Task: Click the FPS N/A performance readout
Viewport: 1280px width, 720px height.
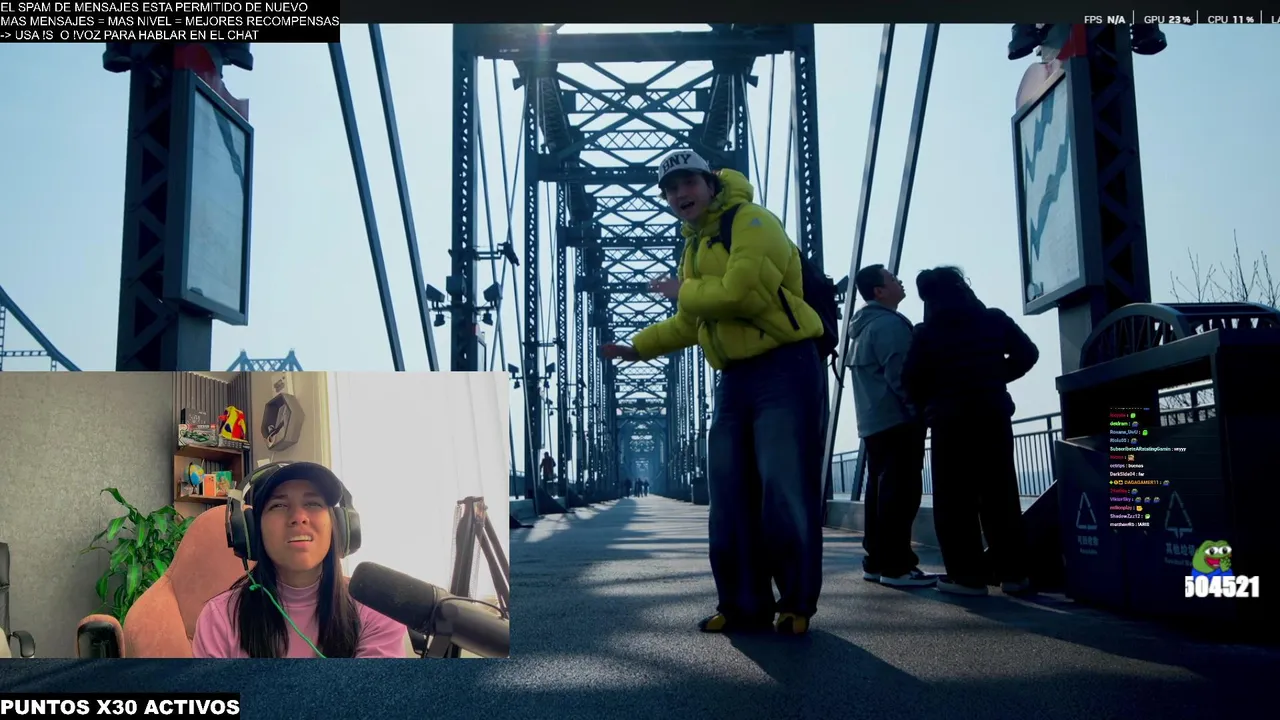Action: coord(1104,20)
